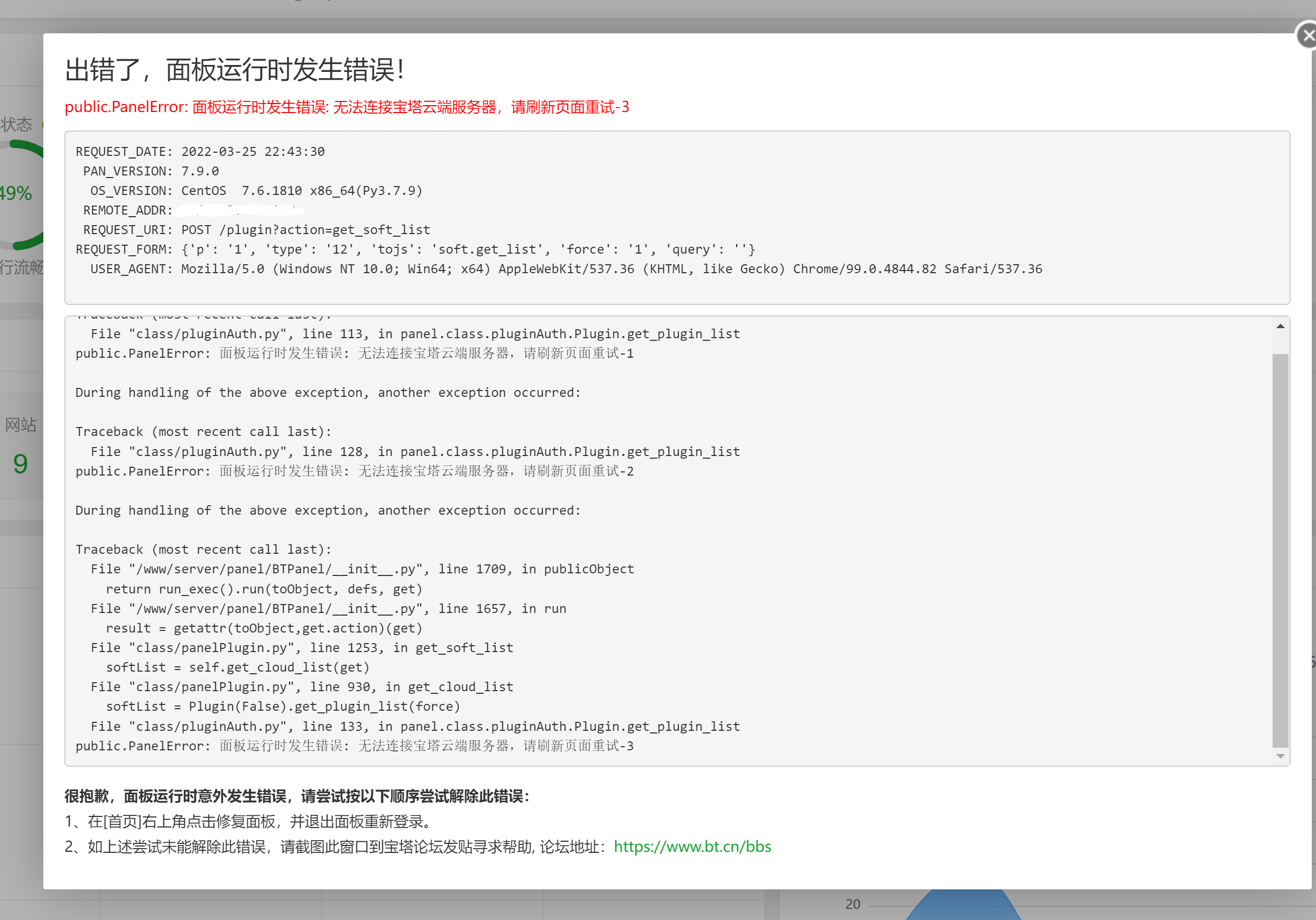Click the pluginAuth.py line 113 traceback row
The height and width of the screenshot is (920, 1316).
(x=415, y=333)
